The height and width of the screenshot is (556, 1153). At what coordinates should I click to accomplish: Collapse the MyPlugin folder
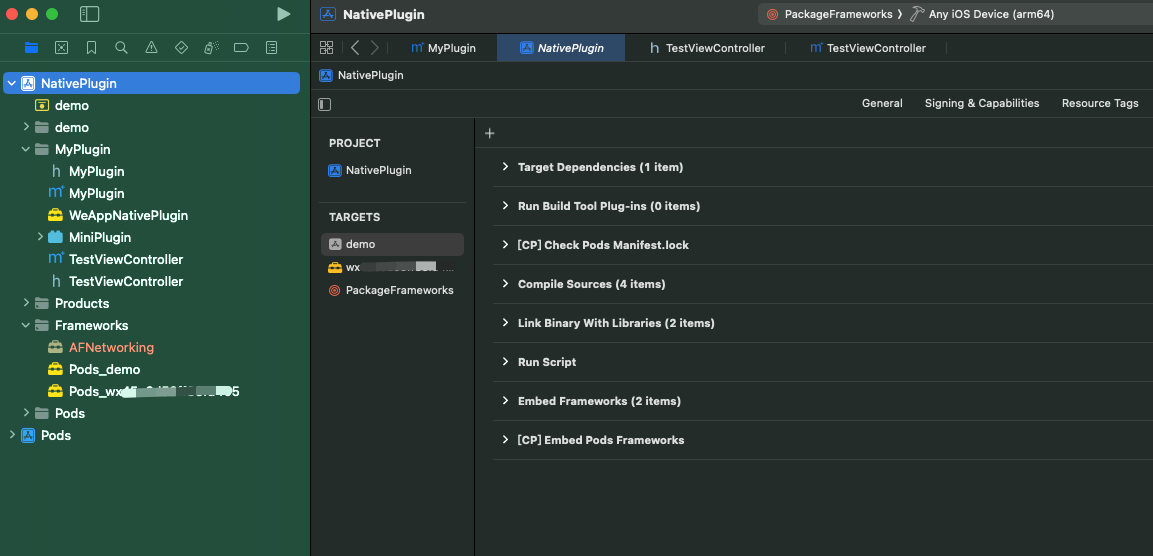click(x=26, y=149)
